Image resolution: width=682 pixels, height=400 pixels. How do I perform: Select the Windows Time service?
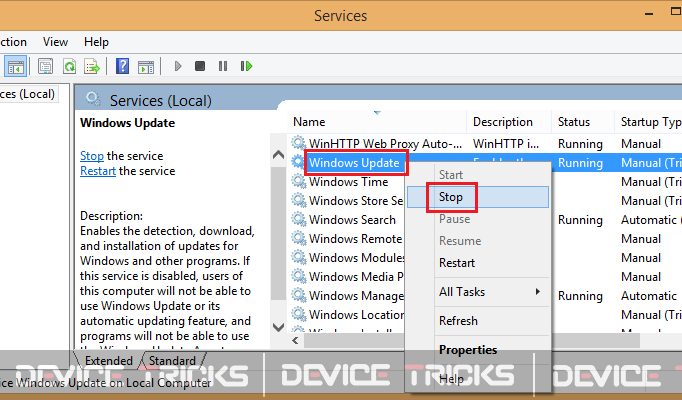pyautogui.click(x=348, y=181)
